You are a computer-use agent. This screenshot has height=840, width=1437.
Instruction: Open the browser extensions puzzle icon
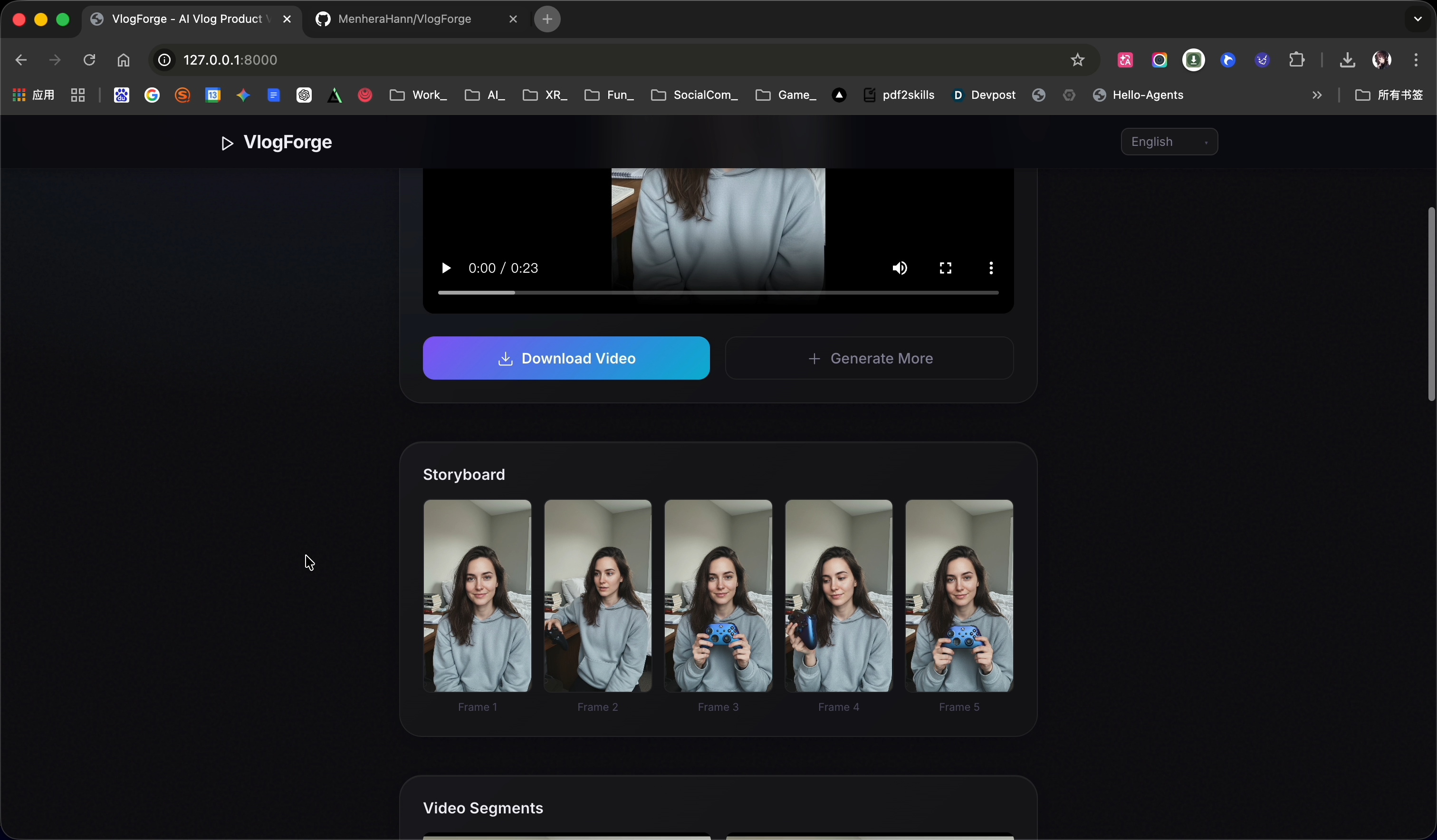click(x=1297, y=60)
